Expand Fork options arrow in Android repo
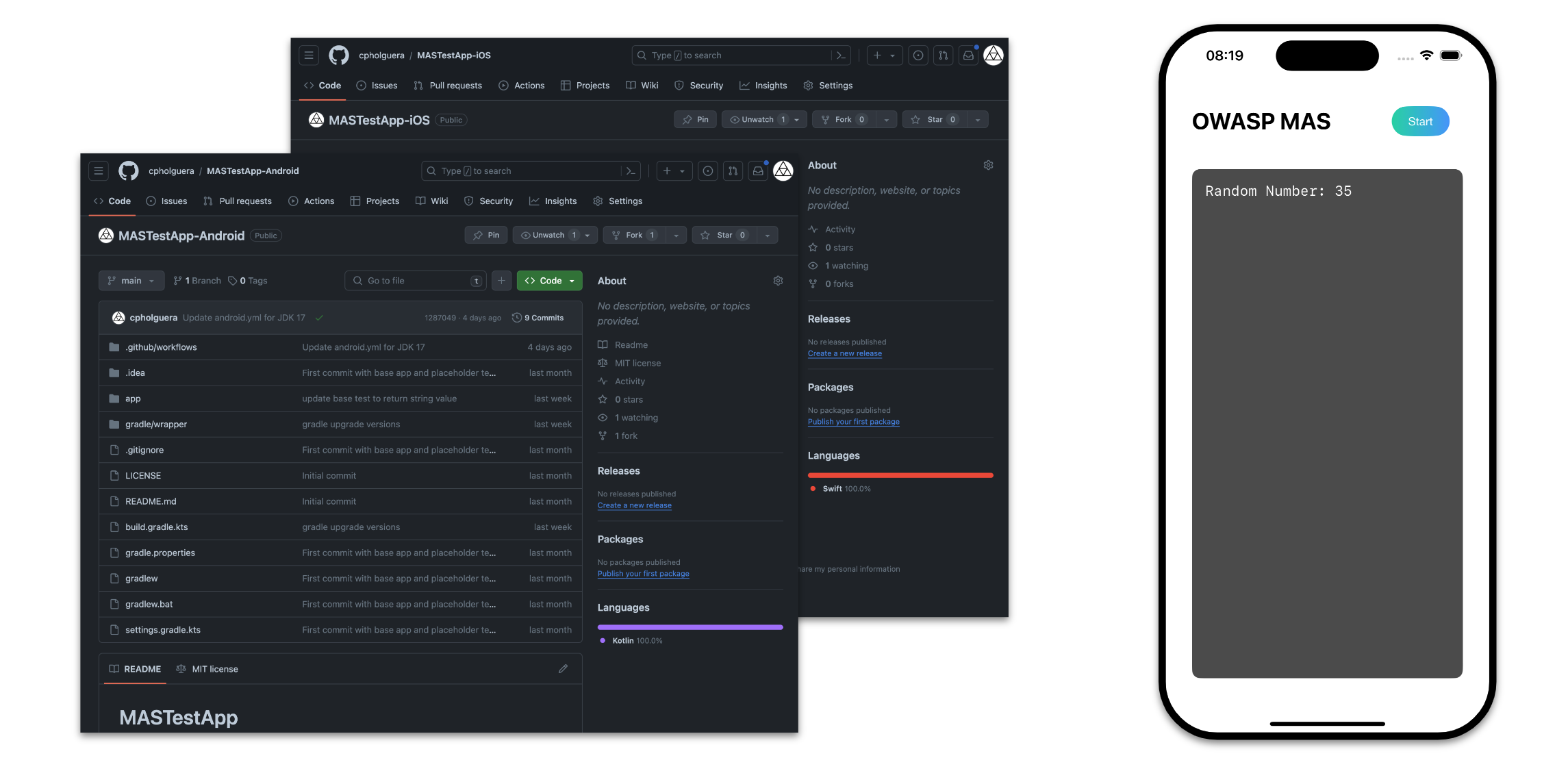This screenshot has height=771, width=1568. coord(676,235)
